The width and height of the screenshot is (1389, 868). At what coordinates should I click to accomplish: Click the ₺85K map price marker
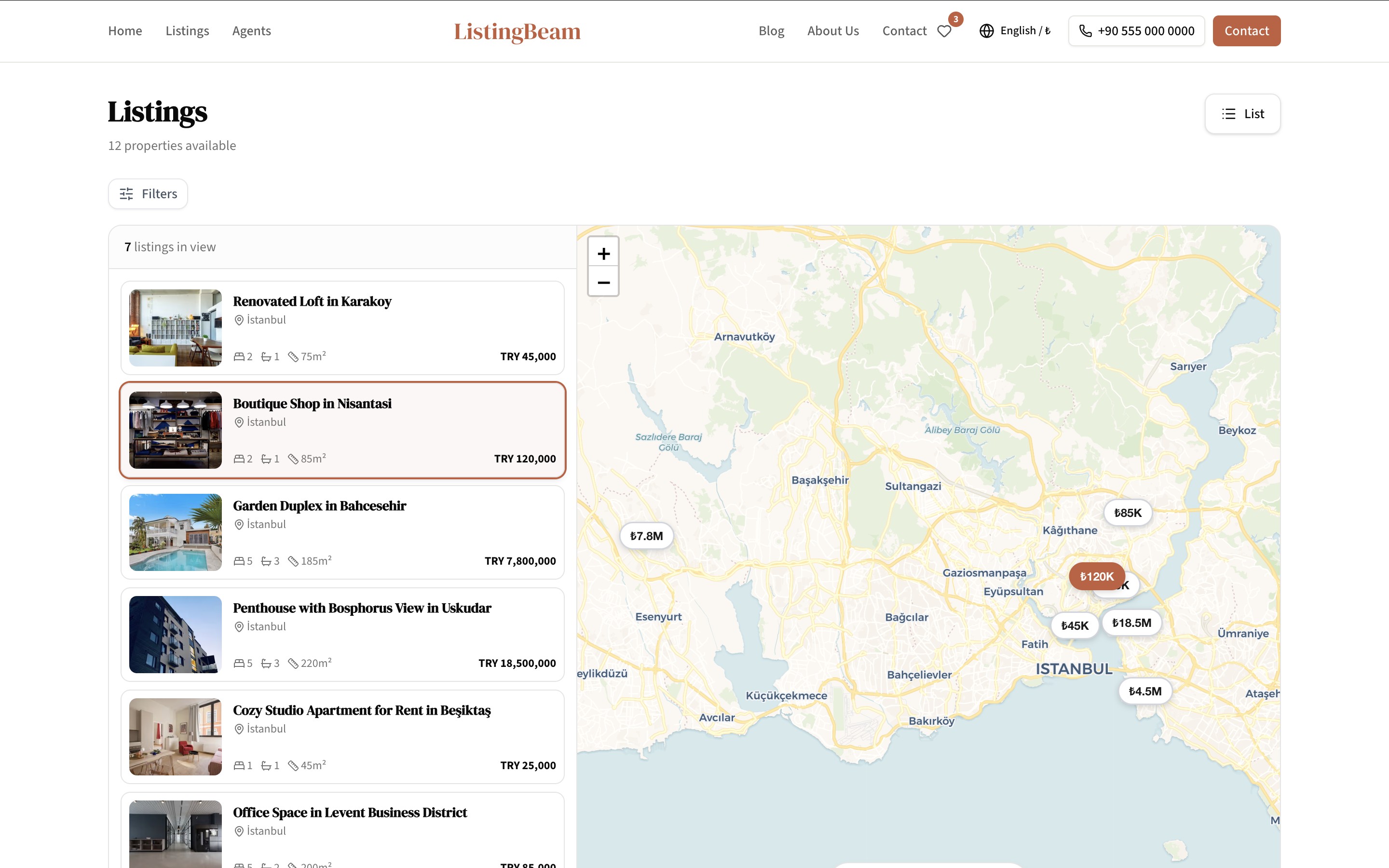point(1127,513)
